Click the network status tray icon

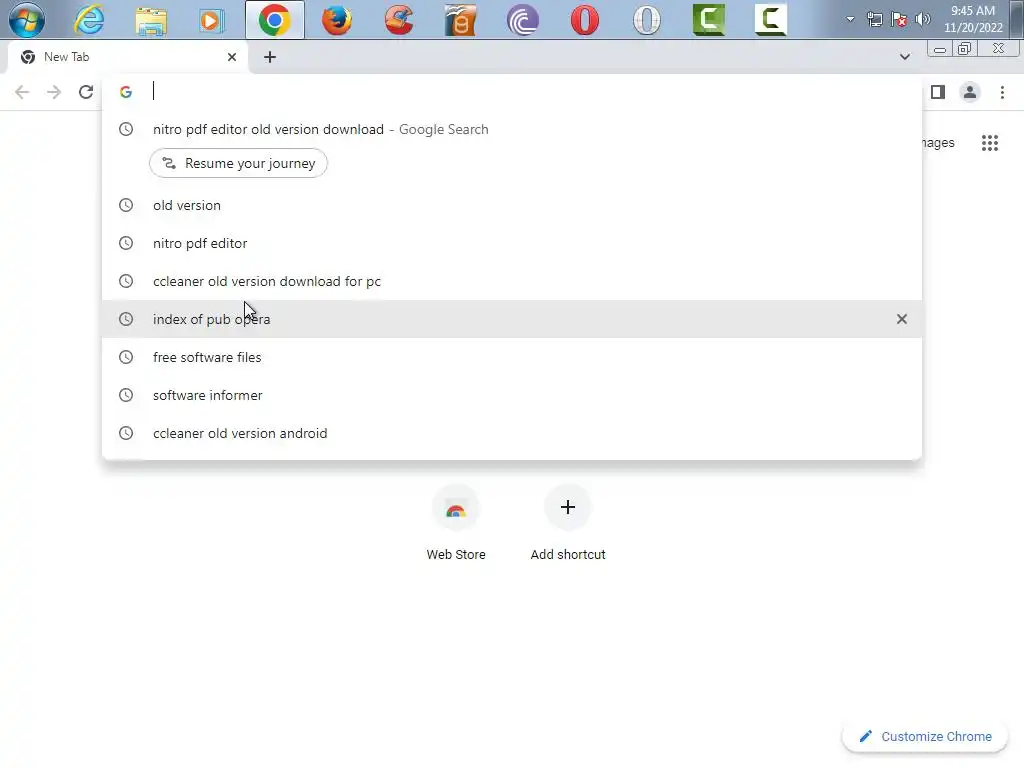(874, 19)
